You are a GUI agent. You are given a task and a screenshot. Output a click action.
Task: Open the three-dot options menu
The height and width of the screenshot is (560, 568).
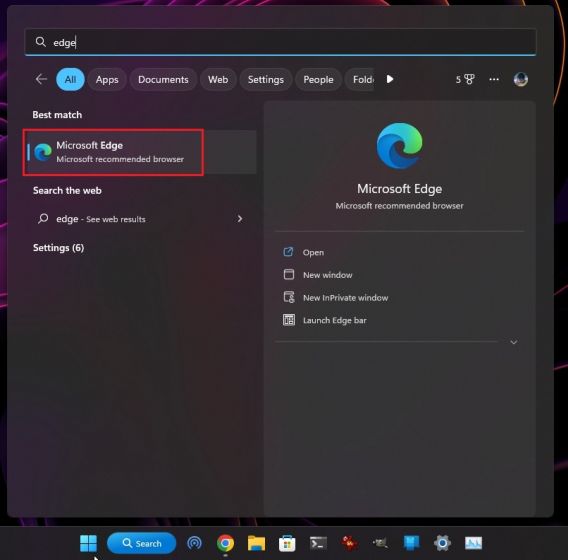pyautogui.click(x=494, y=79)
